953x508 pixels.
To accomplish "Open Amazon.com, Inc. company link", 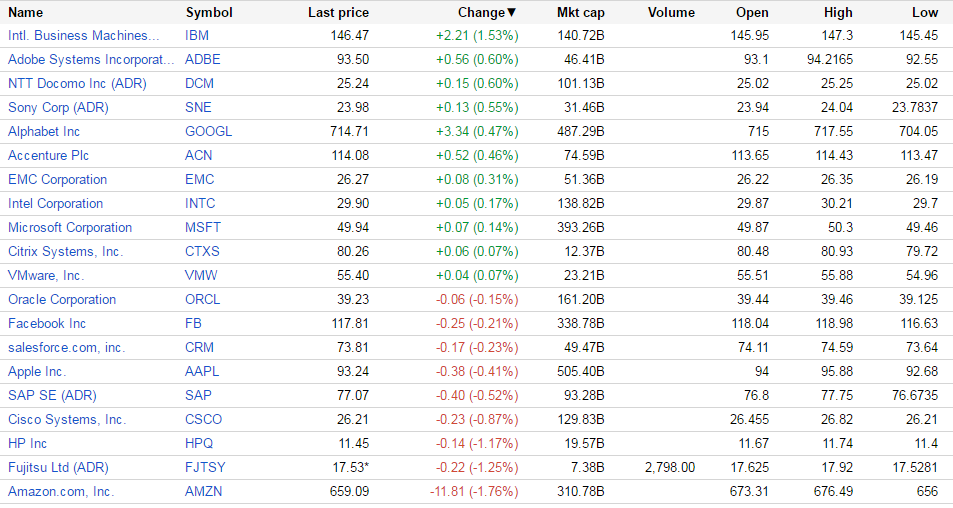I will [61, 491].
